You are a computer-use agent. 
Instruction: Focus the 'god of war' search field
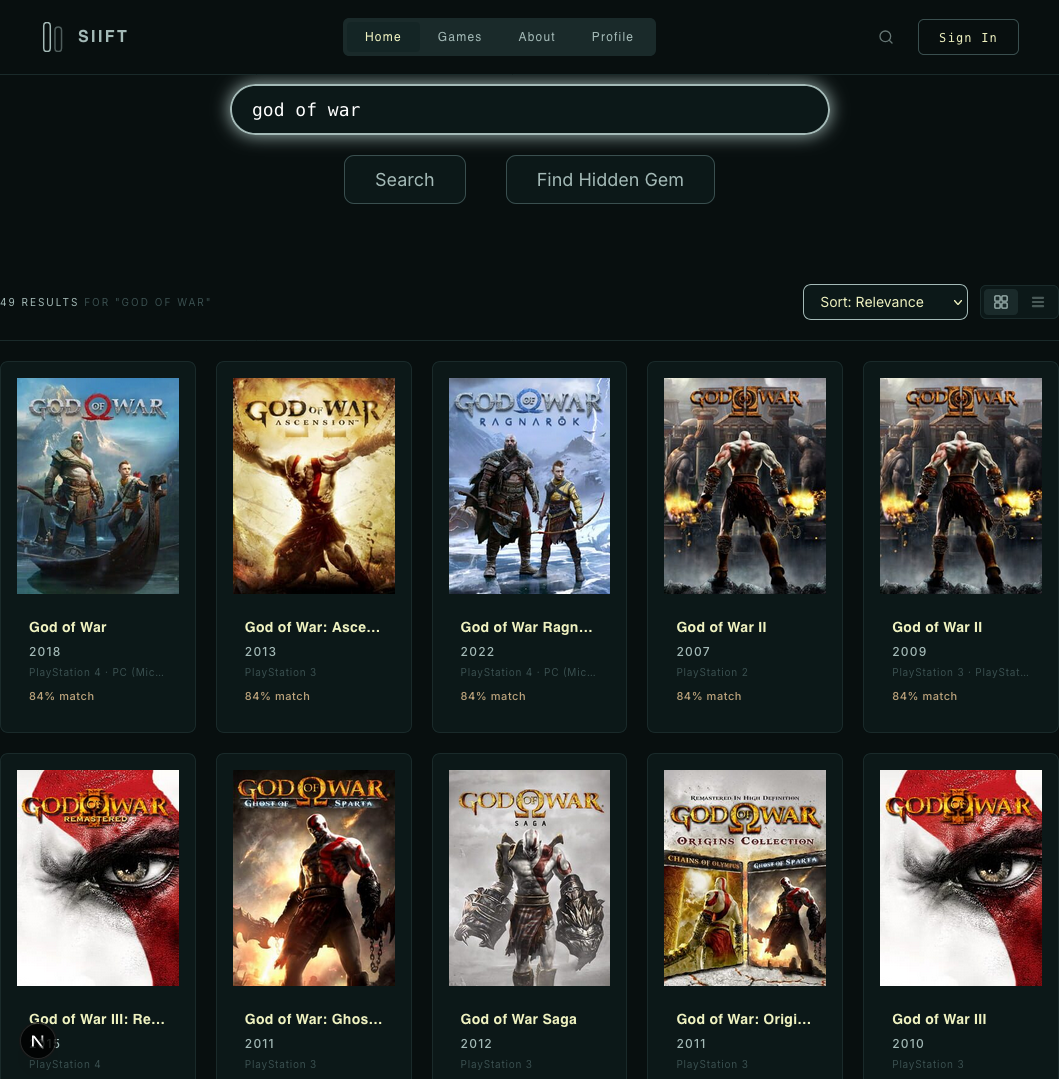pyautogui.click(x=529, y=109)
